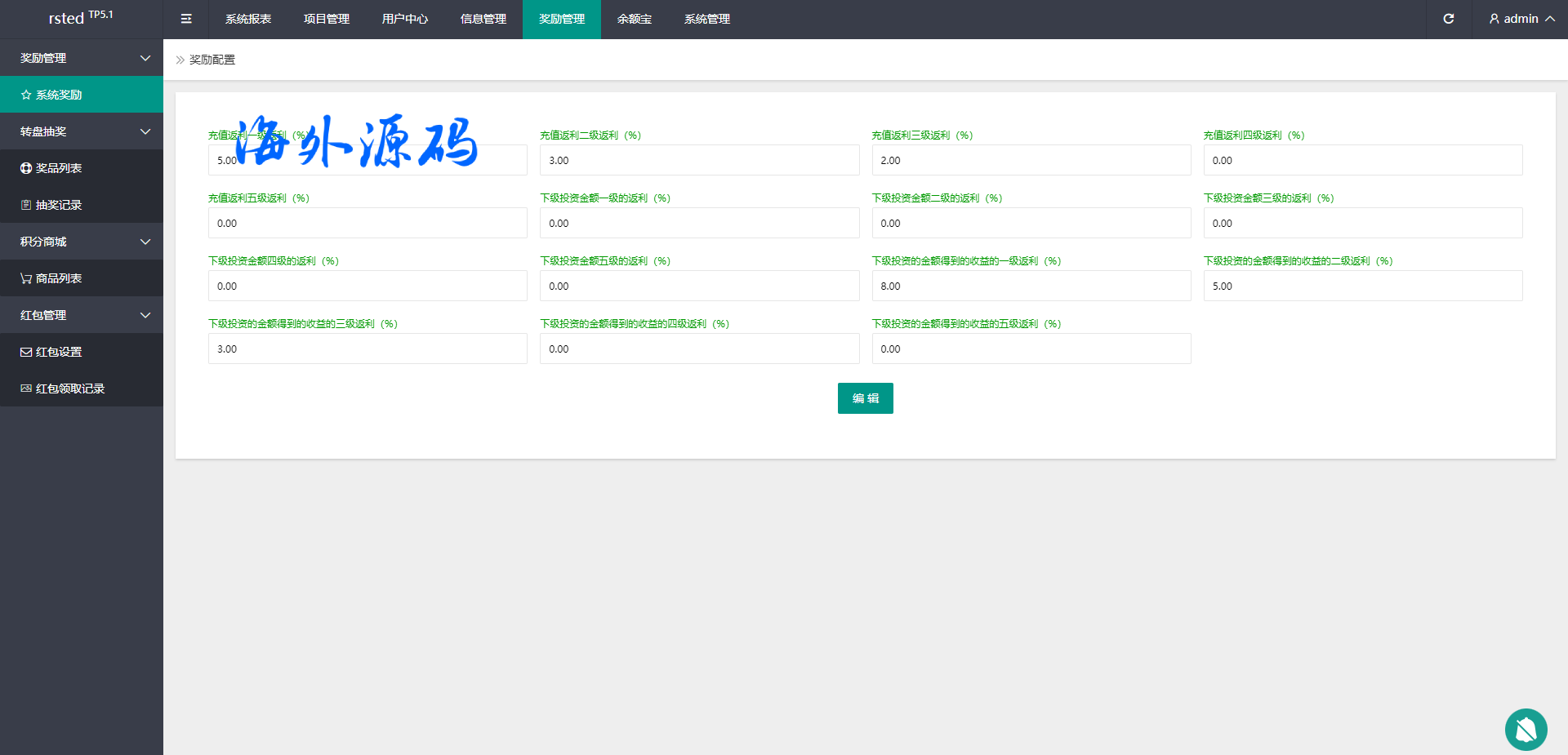
Task: Open the 用户中心 top menu
Action: pos(405,19)
